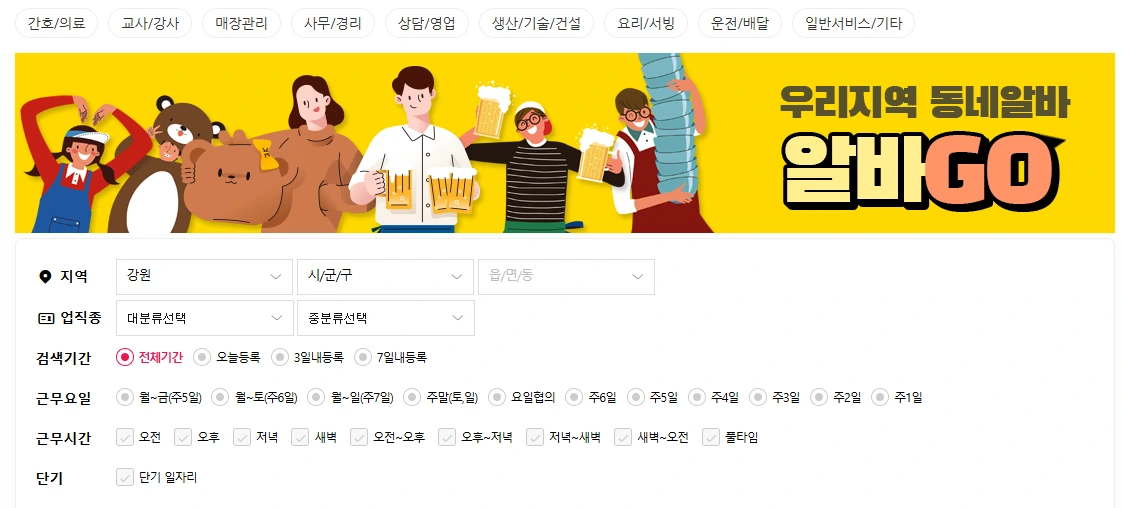
Task: Open the 읍/면/동 neighborhood dropdown
Action: click(567, 277)
